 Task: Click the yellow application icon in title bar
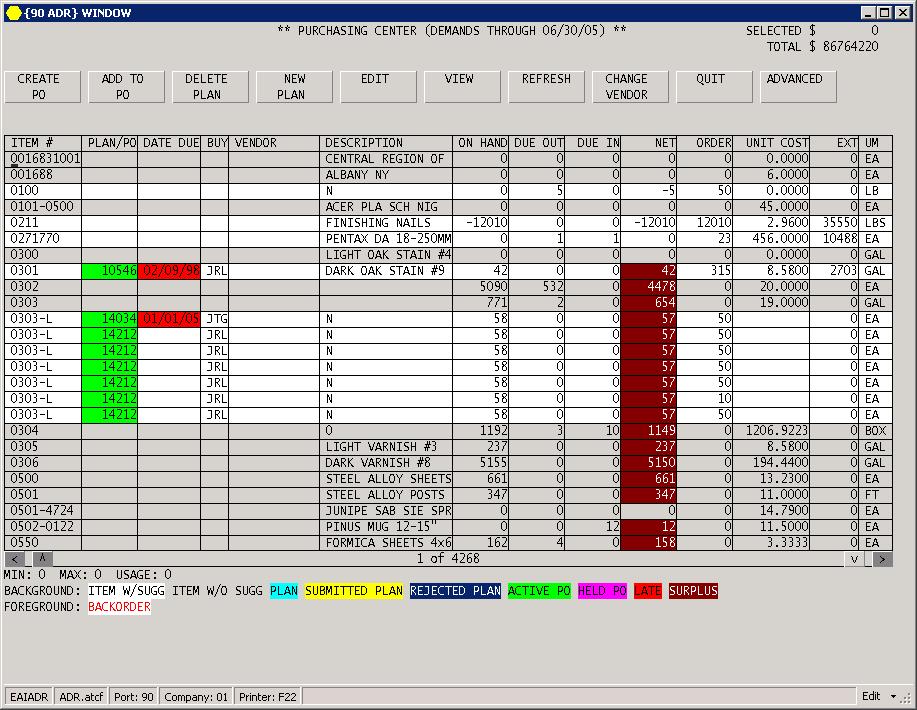click(12, 13)
